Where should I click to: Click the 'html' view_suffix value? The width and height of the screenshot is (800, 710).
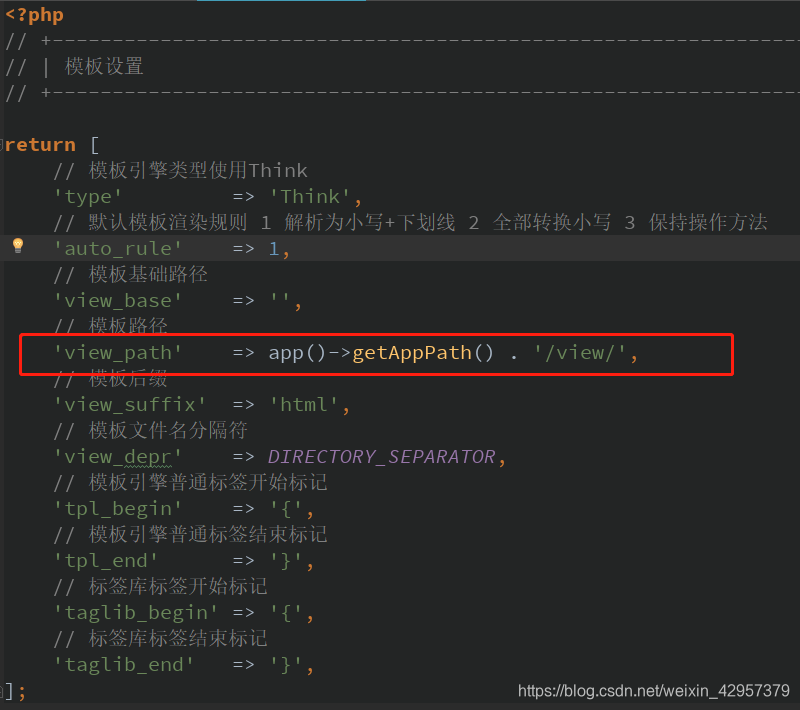(x=306, y=404)
